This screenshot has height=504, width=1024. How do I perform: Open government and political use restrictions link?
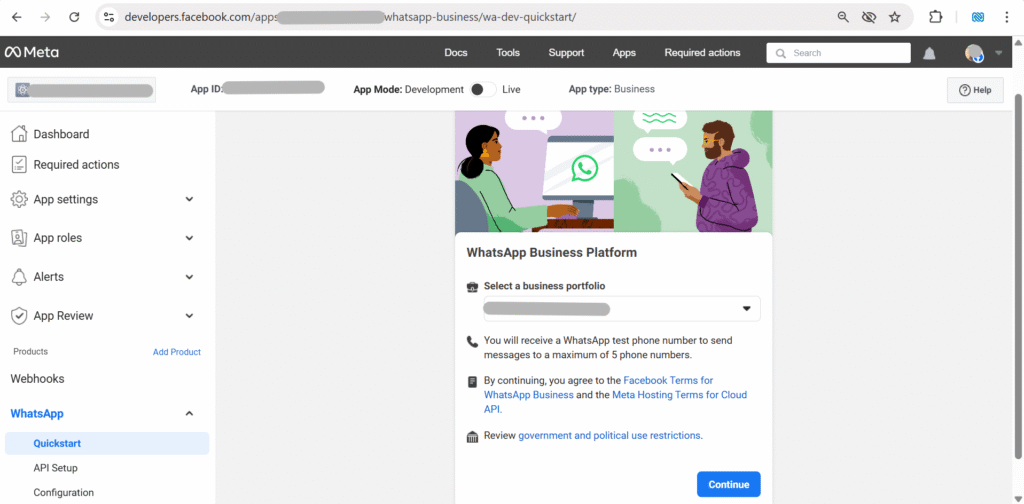[x=609, y=435]
